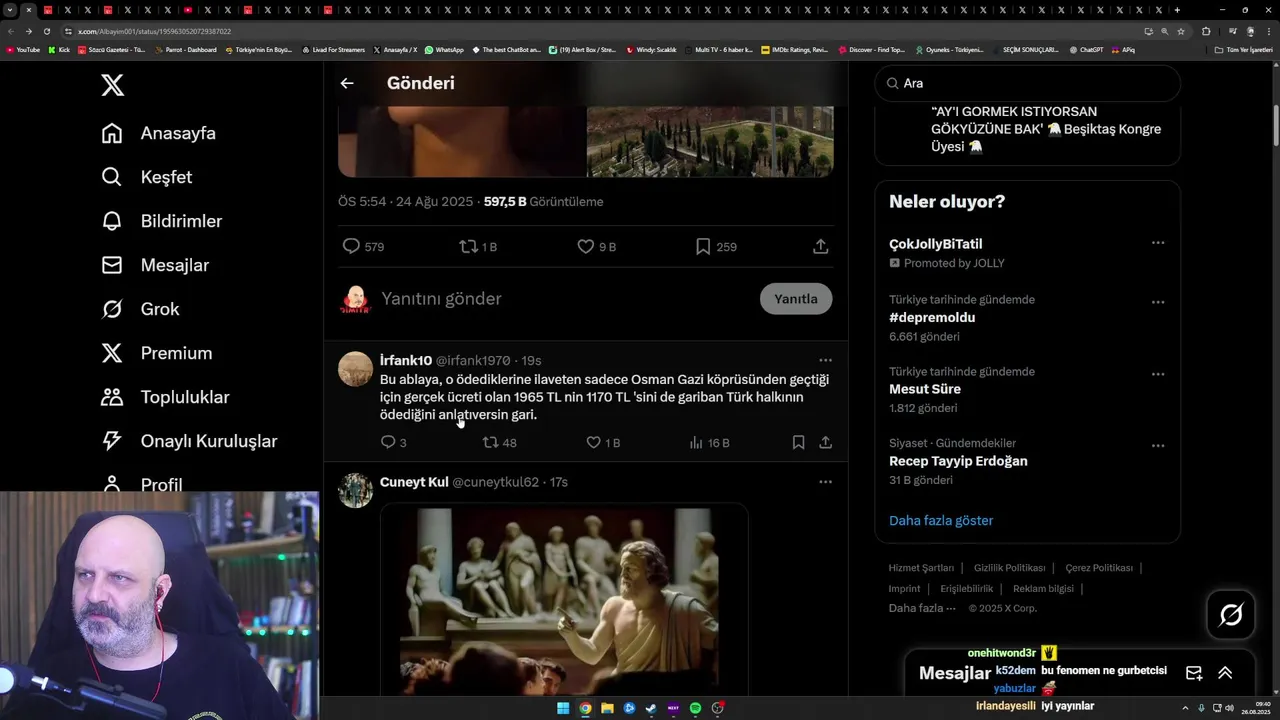1280x720 pixels.
Task: Bookmark this page with star icon
Action: pos(1181,31)
